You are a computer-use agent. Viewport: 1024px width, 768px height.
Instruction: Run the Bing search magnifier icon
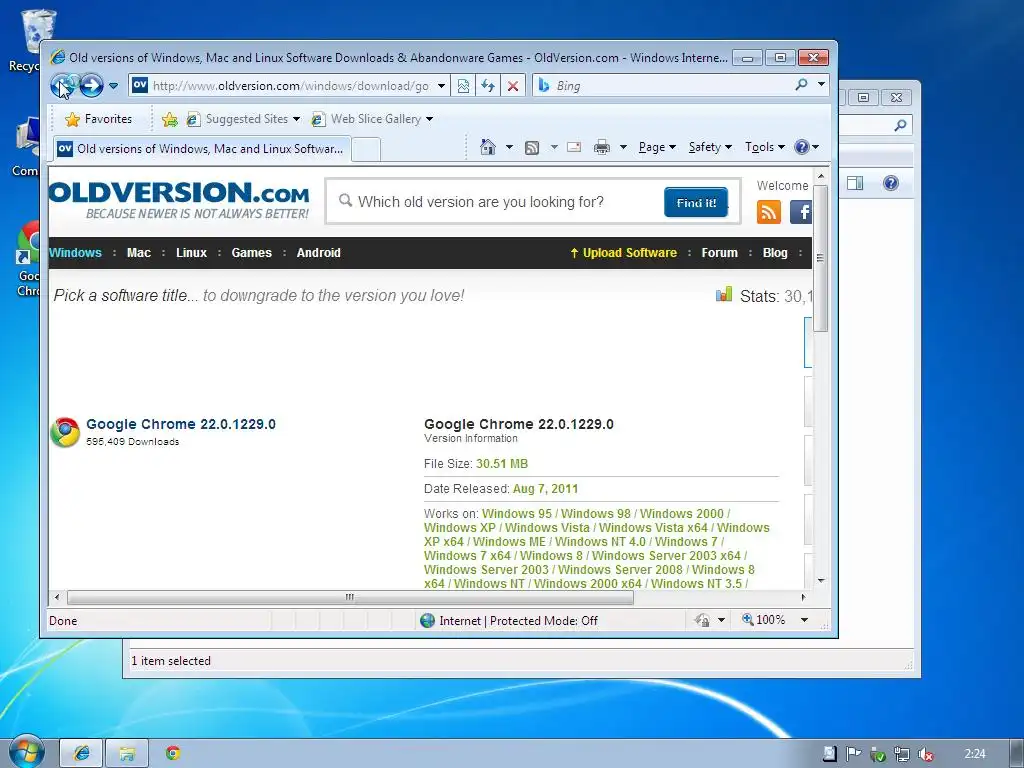point(801,85)
